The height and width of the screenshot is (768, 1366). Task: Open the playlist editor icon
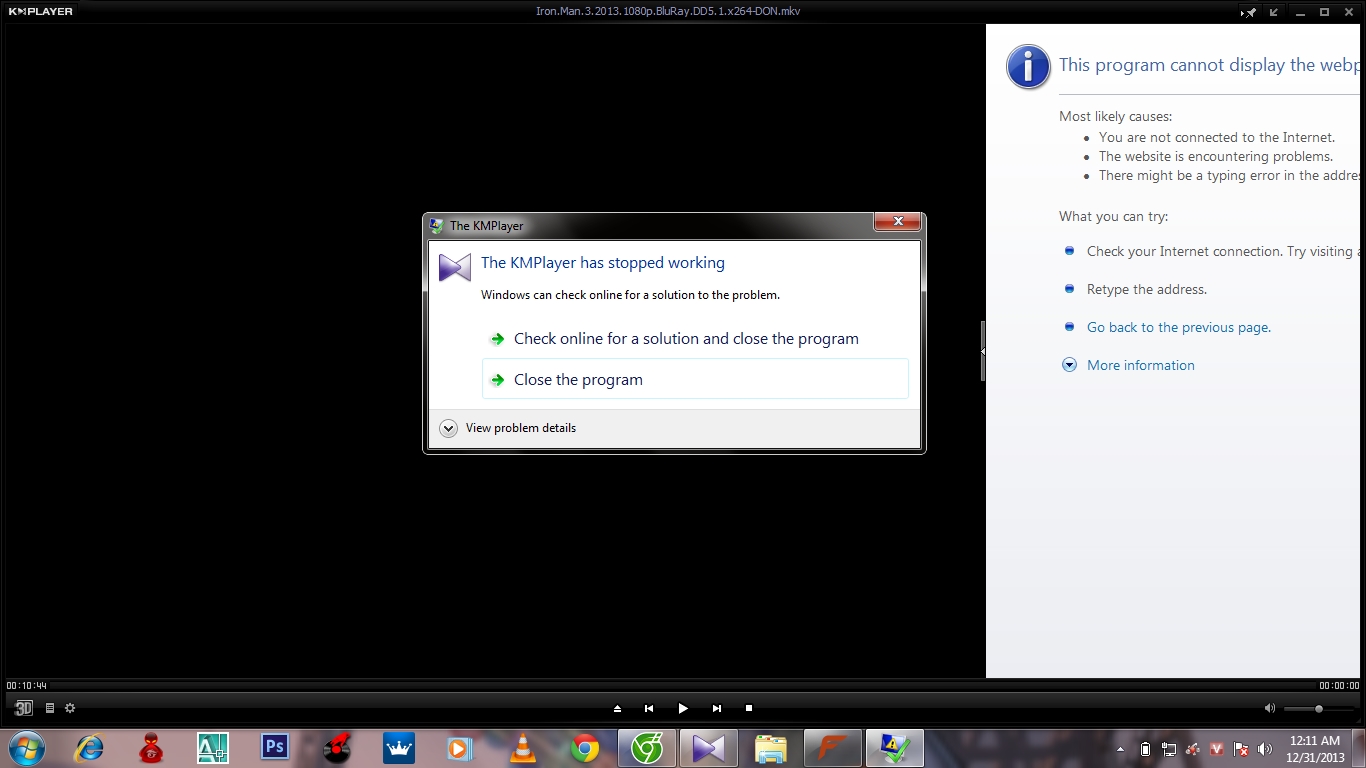(x=50, y=708)
